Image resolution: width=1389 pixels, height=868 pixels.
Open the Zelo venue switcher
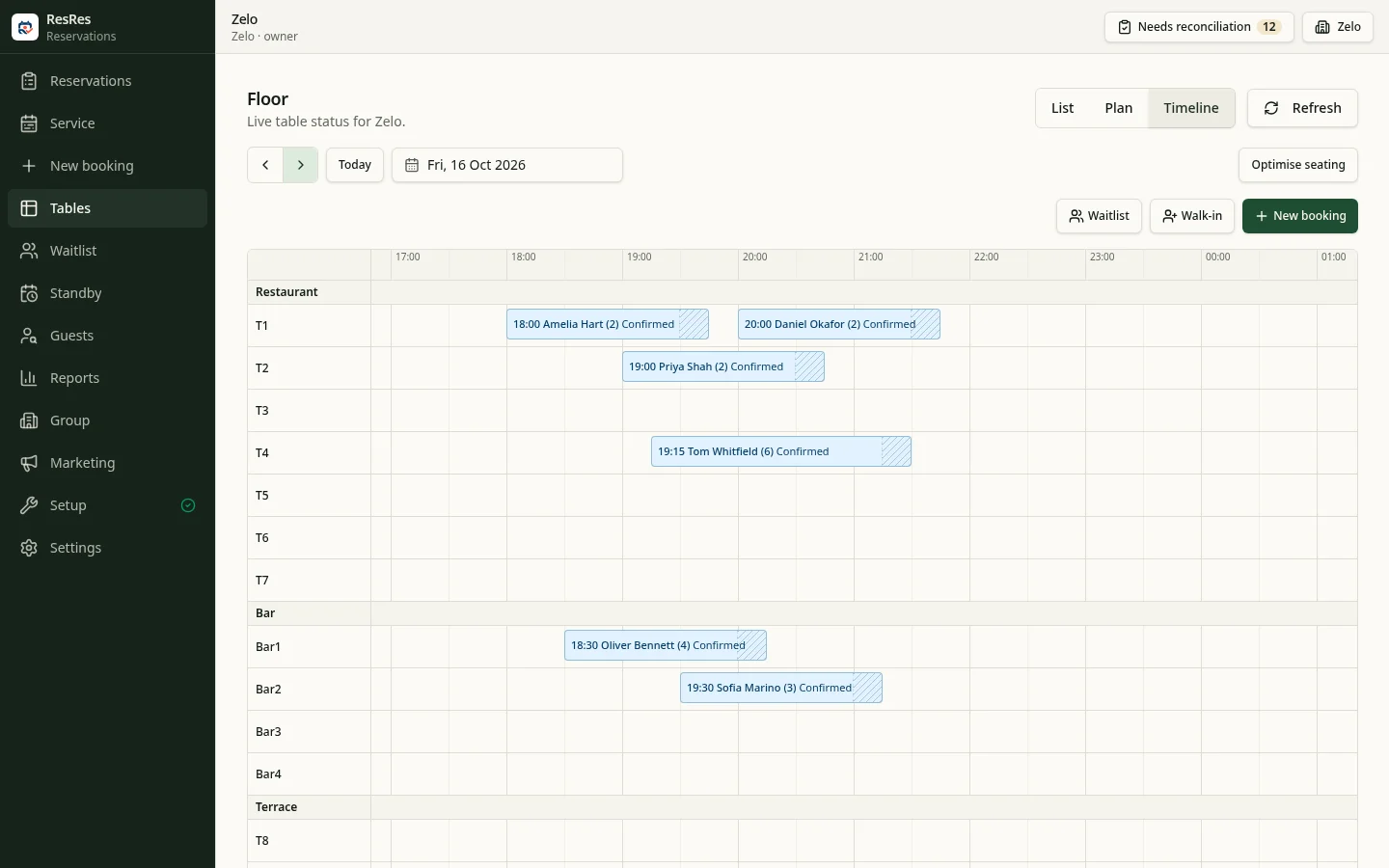tap(1338, 27)
